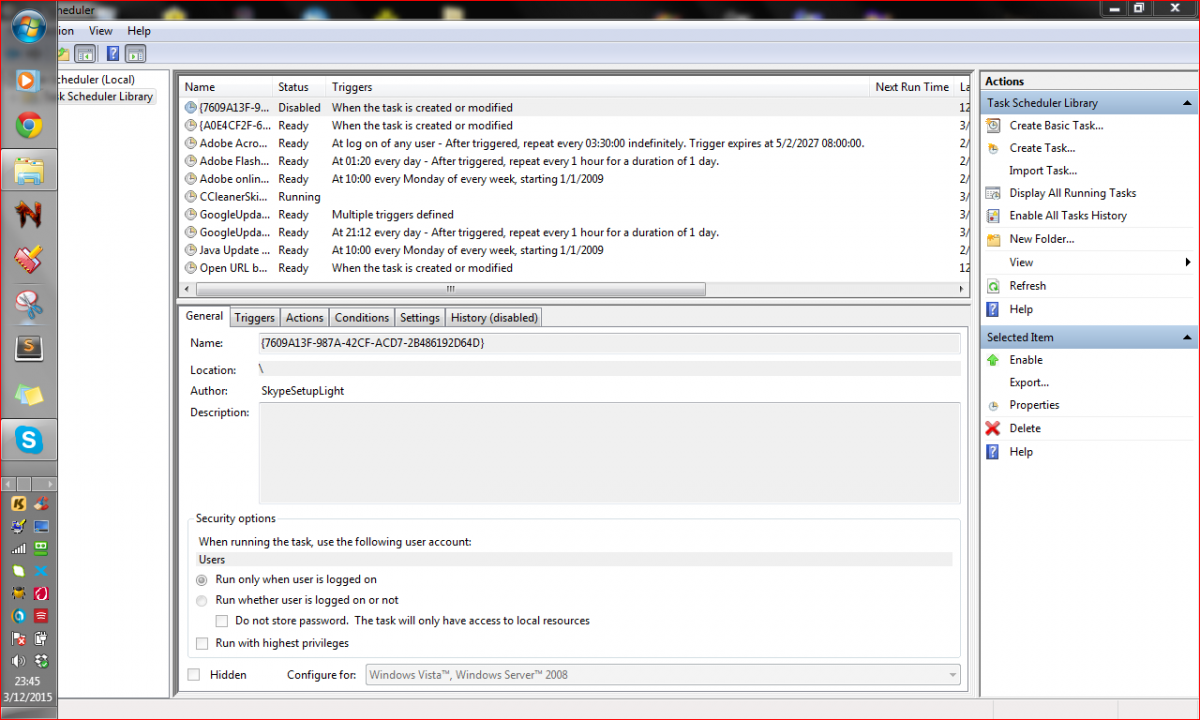Open Sticky Notes from the taskbar
This screenshot has width=1200, height=720.
[x=28, y=394]
